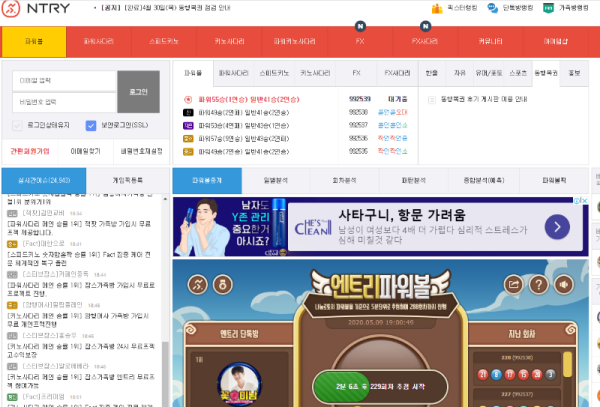Viewport: 600px width, 407px height.
Task: Switch to the 게임픽등록 tab
Action: pyautogui.click(x=127, y=180)
